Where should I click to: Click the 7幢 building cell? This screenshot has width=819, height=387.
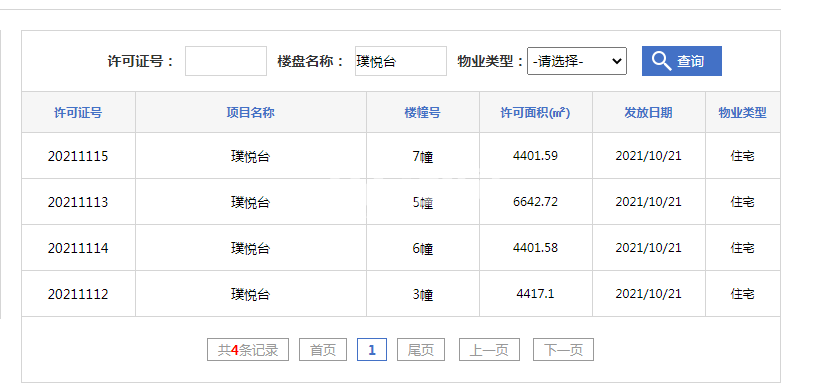(x=423, y=156)
